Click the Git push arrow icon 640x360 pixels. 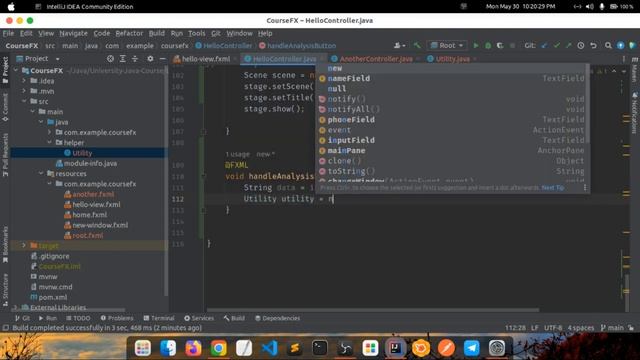(569, 46)
